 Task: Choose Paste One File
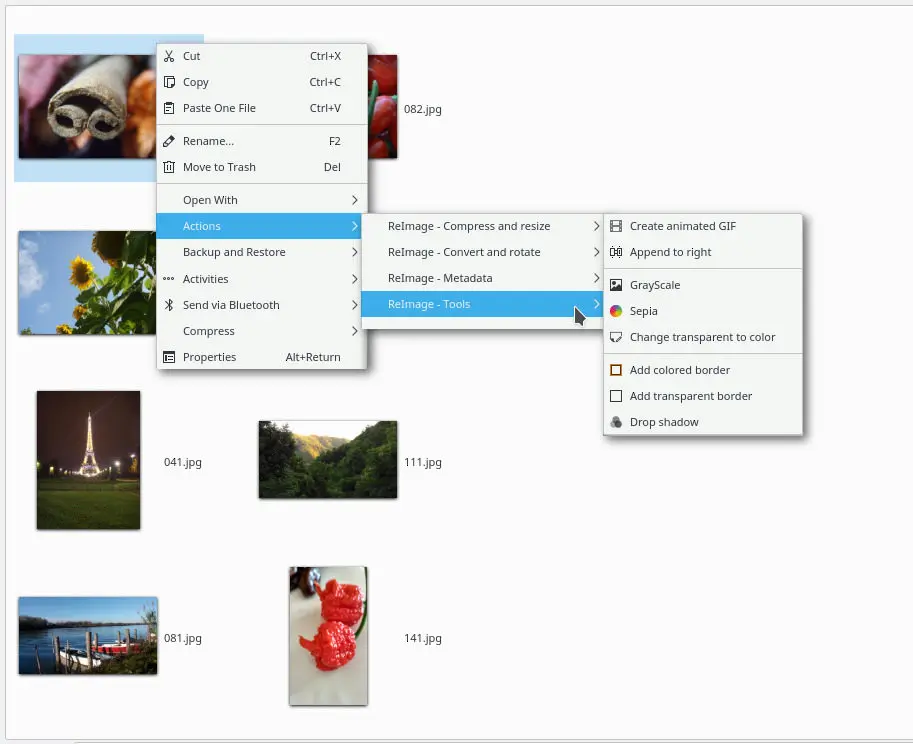pyautogui.click(x=261, y=108)
